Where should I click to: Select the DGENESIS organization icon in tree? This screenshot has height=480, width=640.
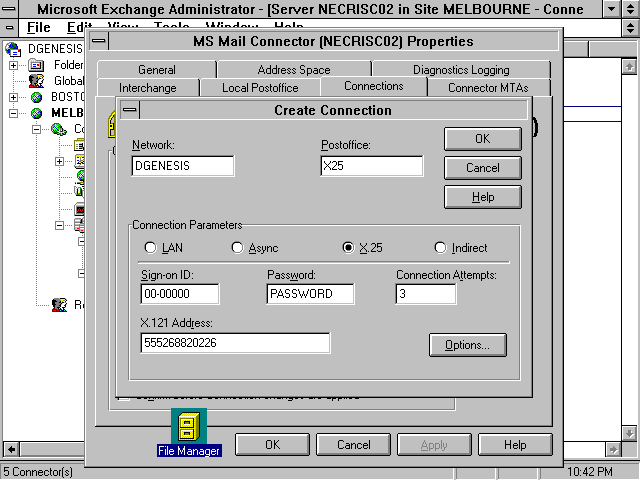tap(13, 49)
